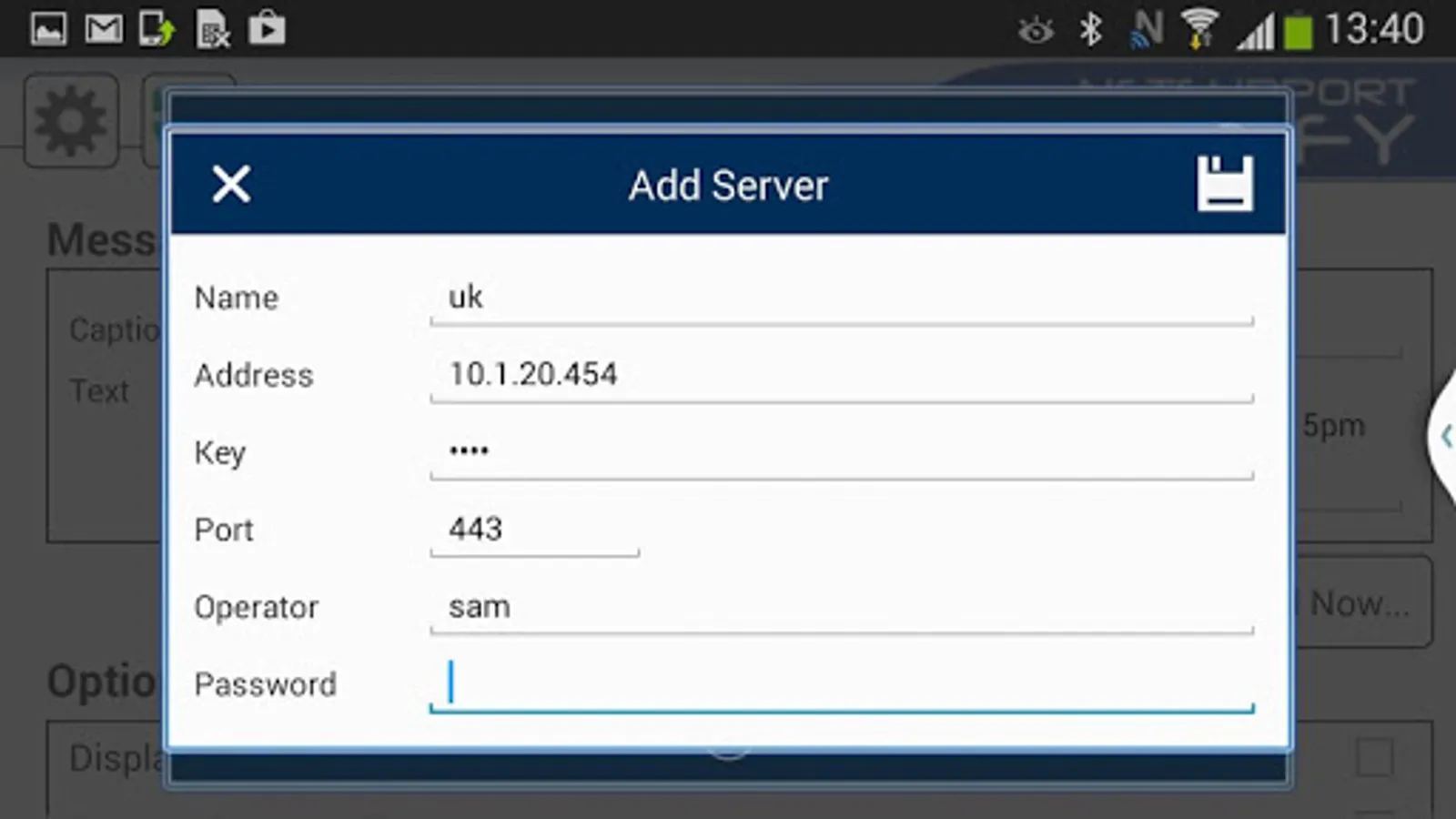This screenshot has width=1456, height=819.
Task: Tap the battery indicator icon
Action: pos(1299,32)
